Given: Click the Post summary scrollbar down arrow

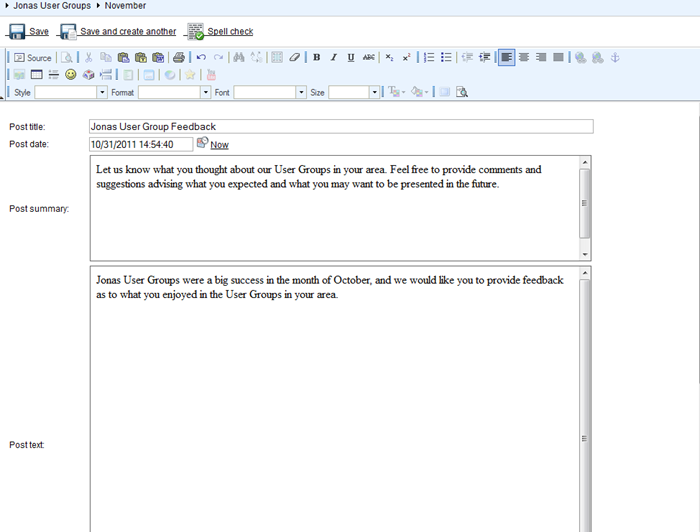Looking at the screenshot, I should (585, 254).
